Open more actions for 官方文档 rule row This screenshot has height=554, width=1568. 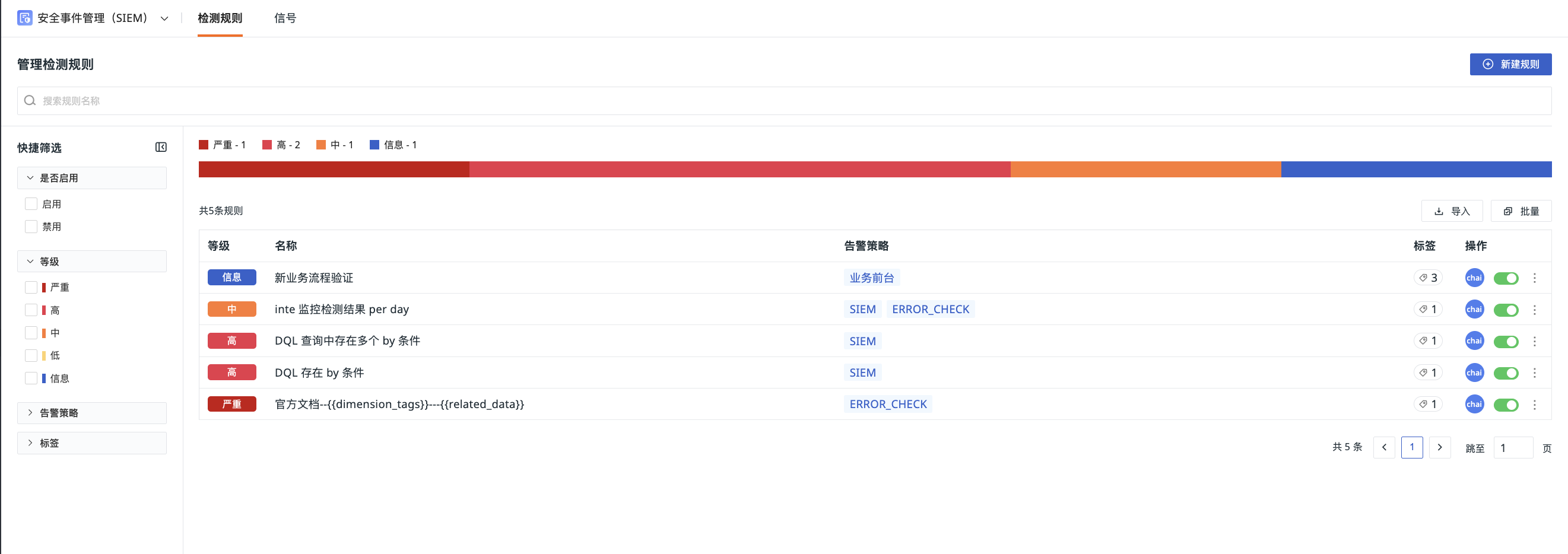coord(1534,405)
